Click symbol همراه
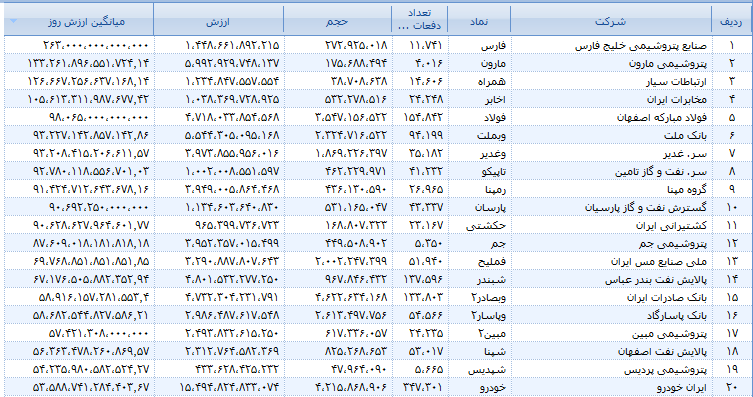 pyautogui.click(x=492, y=82)
